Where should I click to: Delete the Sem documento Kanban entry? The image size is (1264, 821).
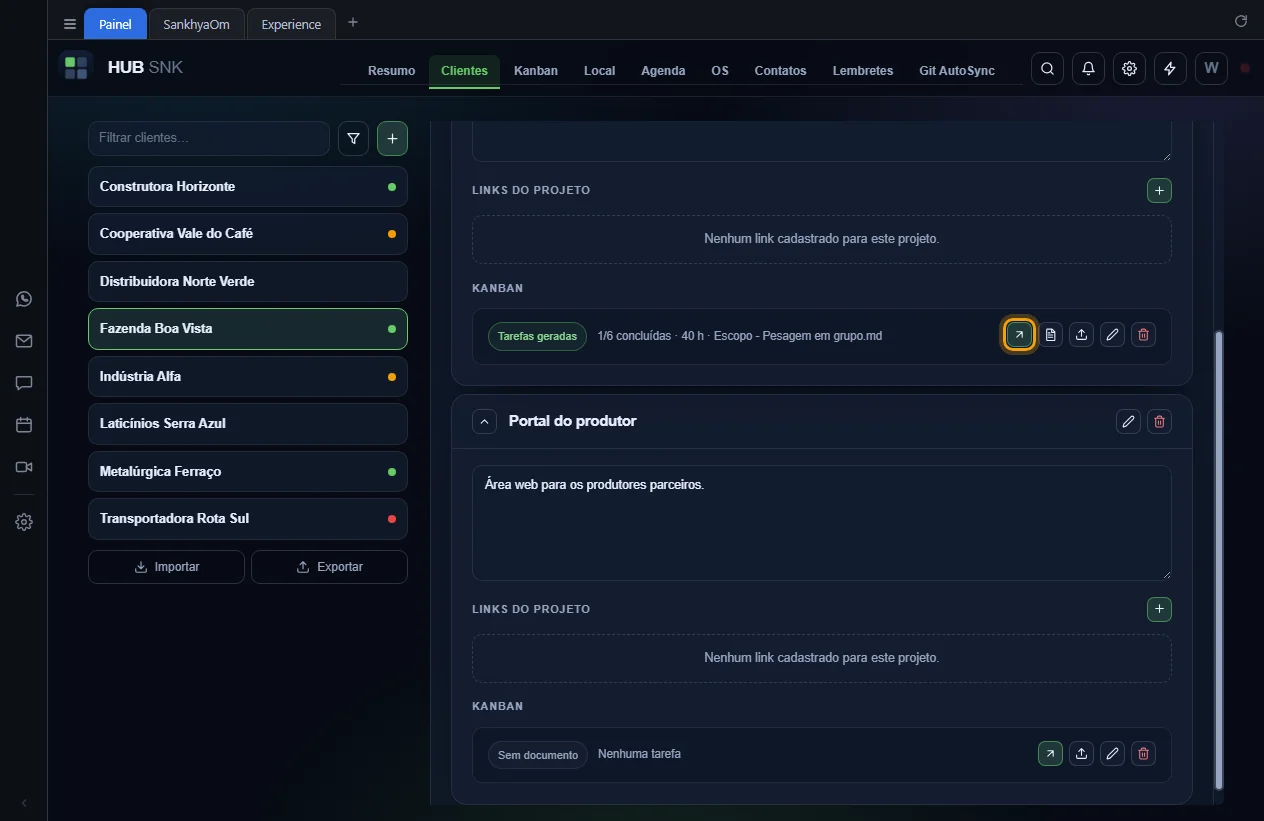[x=1144, y=754]
